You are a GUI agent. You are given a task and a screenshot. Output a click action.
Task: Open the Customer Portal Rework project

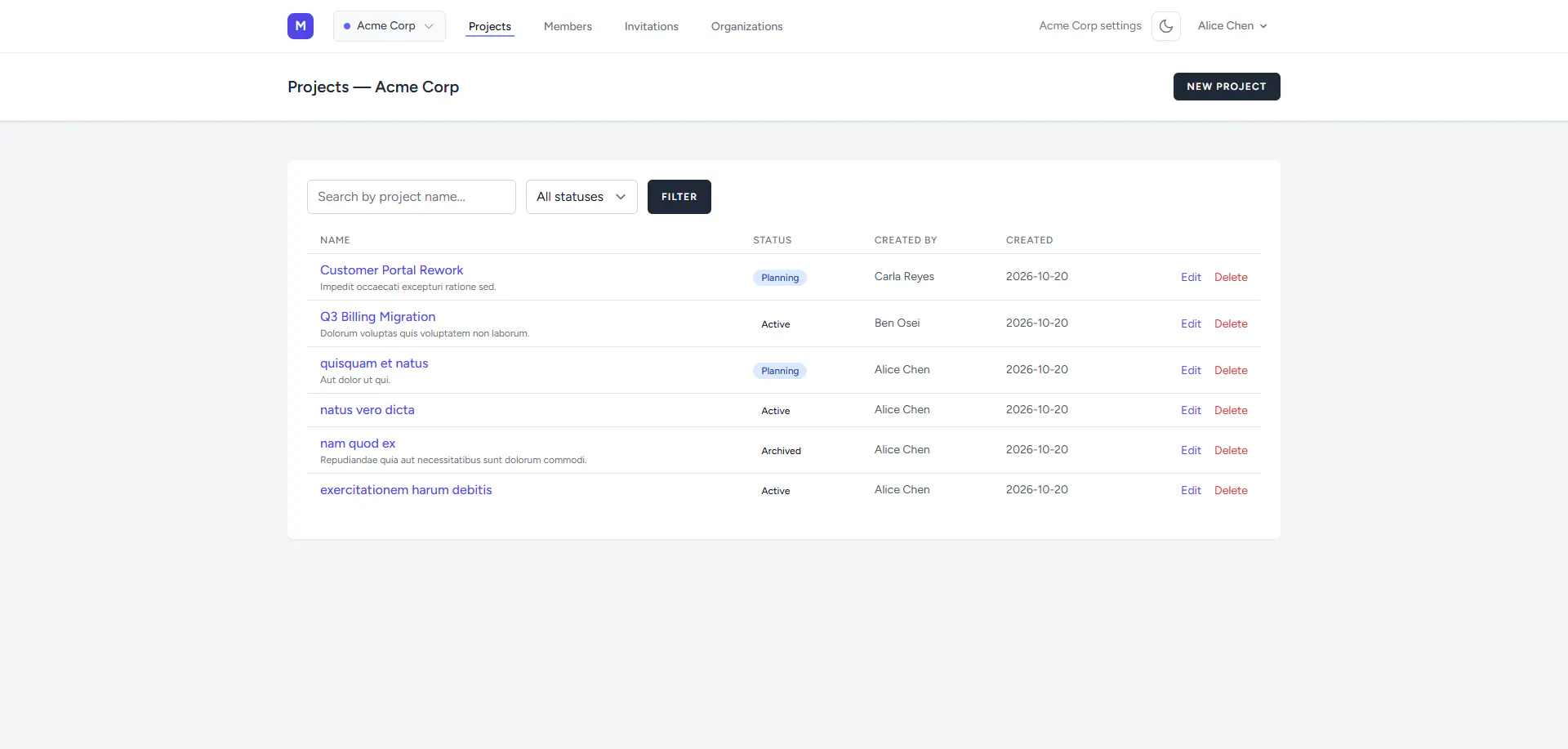pyautogui.click(x=391, y=270)
